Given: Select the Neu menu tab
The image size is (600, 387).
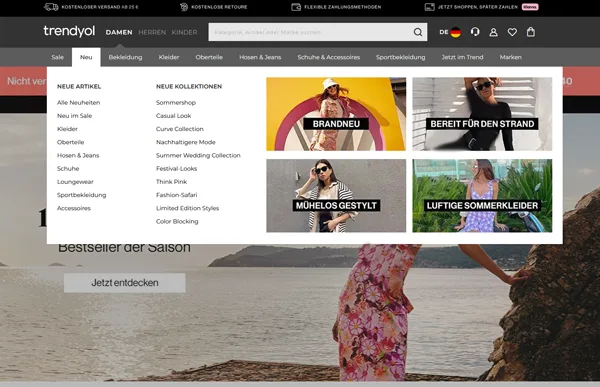Looking at the screenshot, I should 86,57.
